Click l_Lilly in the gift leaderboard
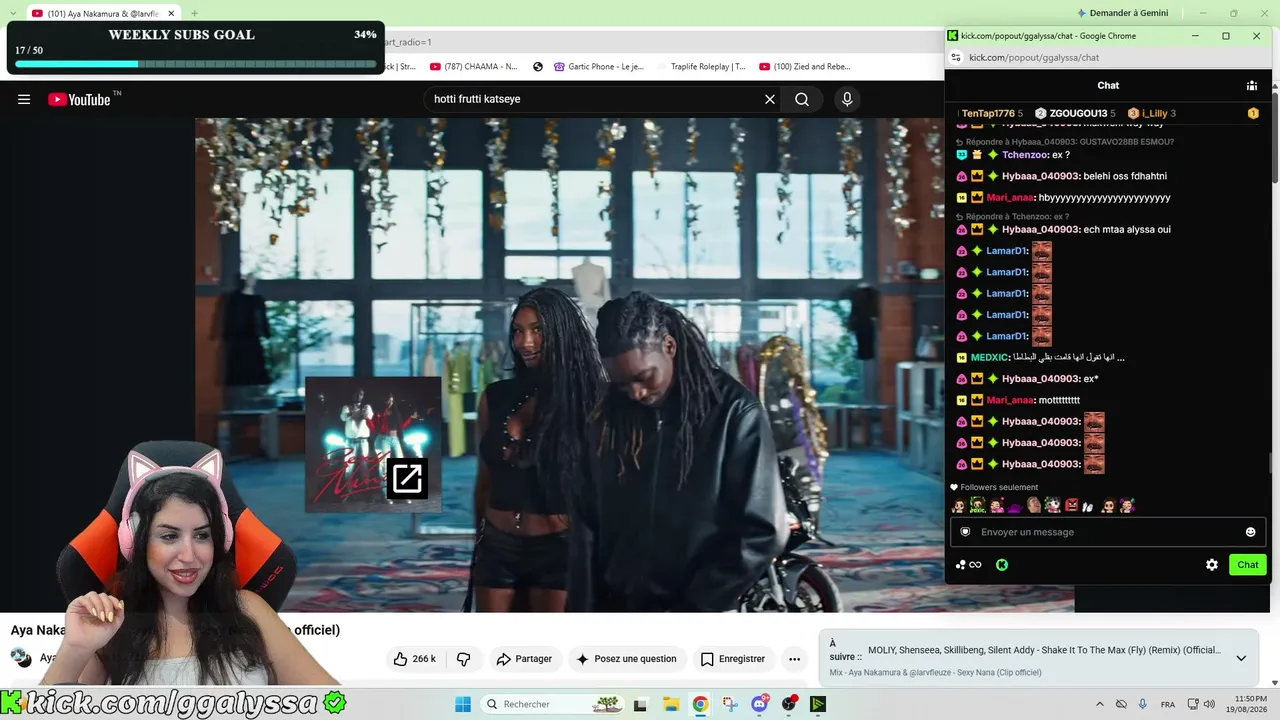The image size is (1280, 720). click(1151, 114)
